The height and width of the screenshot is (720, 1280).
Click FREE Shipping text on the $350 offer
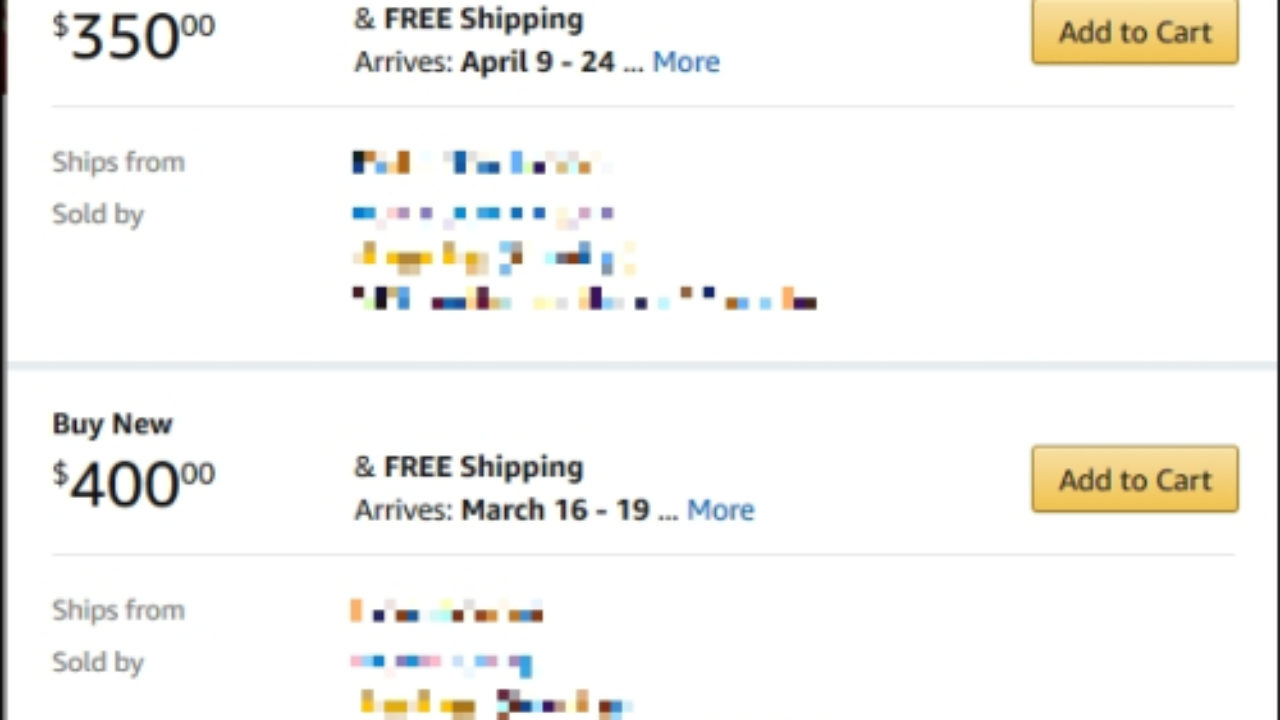tap(483, 19)
